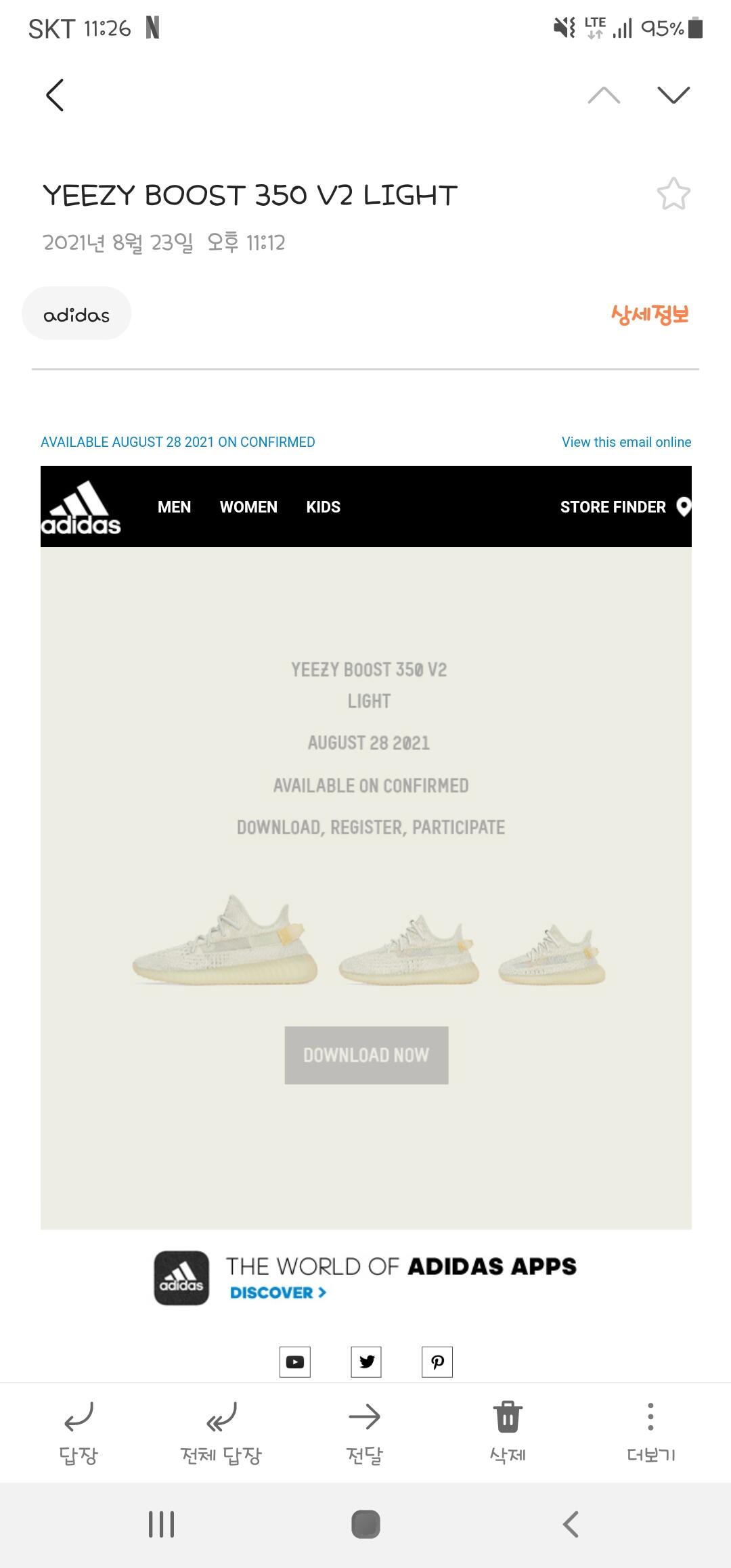The width and height of the screenshot is (731, 1568).
Task: Open the adidas sender chip
Action: (76, 313)
